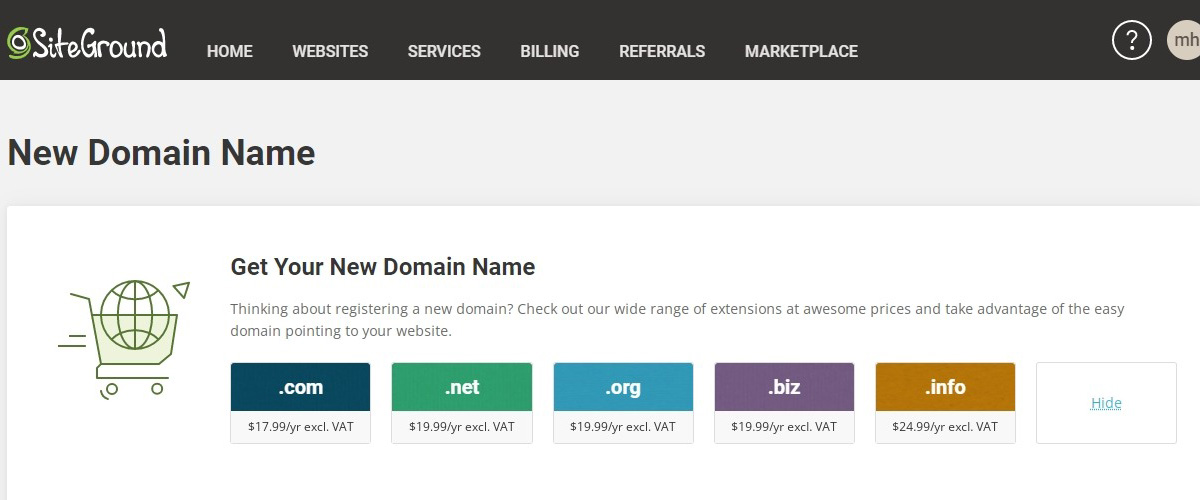The image size is (1200, 500).
Task: Open the SERVICES menu item
Action: point(444,51)
